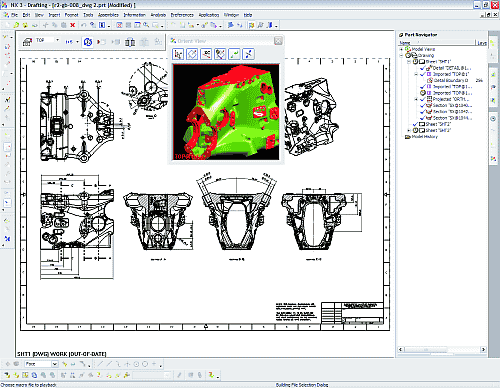
Task: Close the Orient View dialog
Action: pyautogui.click(x=278, y=41)
